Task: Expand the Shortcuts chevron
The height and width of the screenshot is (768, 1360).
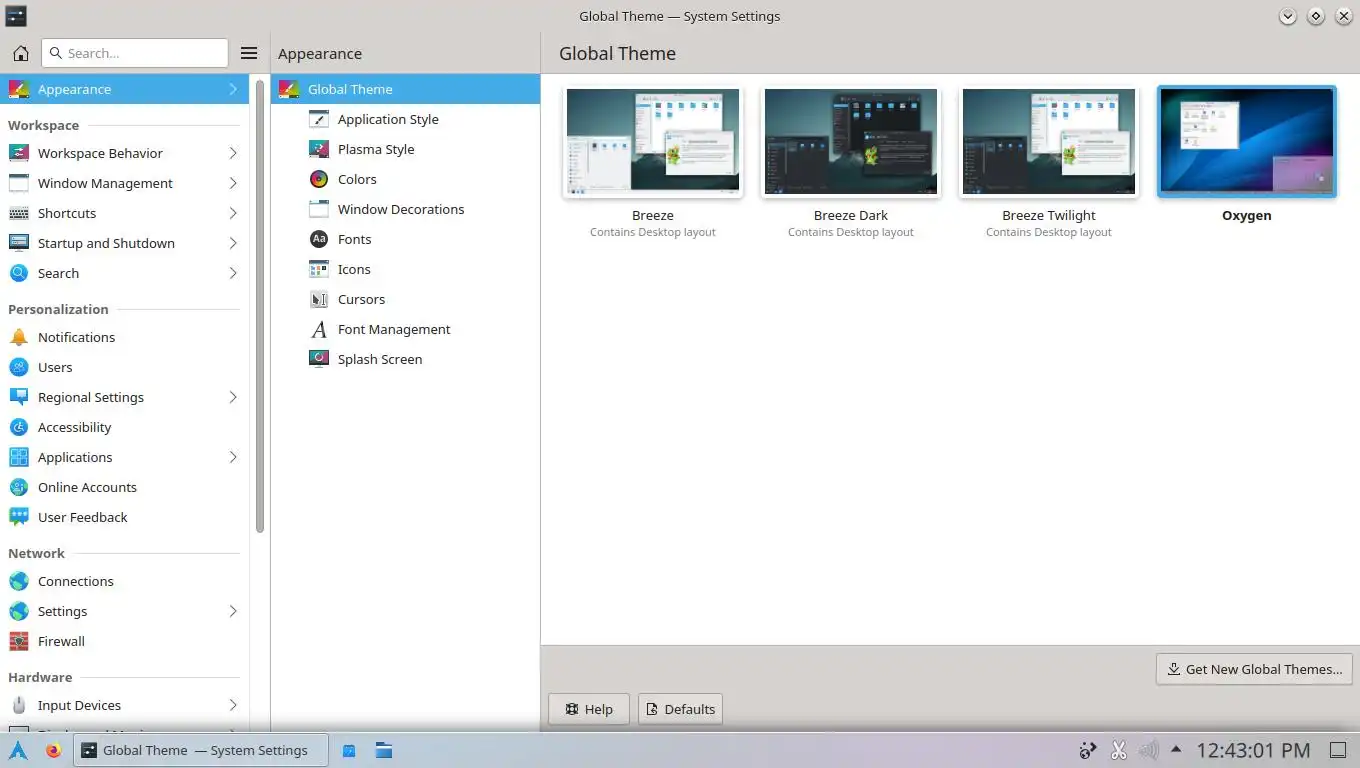Action: pos(233,213)
